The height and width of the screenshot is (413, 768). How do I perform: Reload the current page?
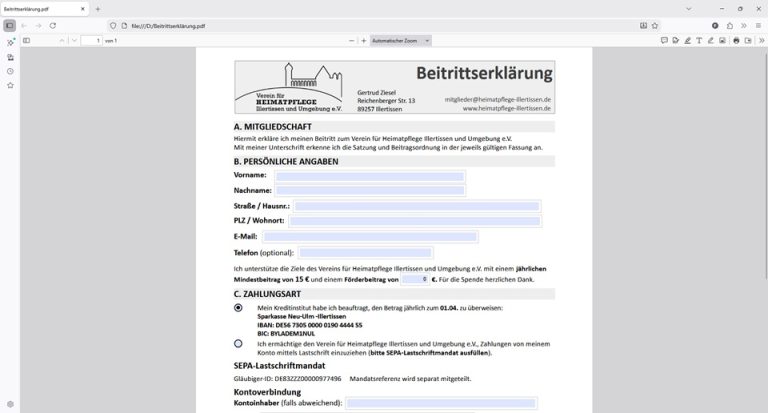tap(52, 24)
